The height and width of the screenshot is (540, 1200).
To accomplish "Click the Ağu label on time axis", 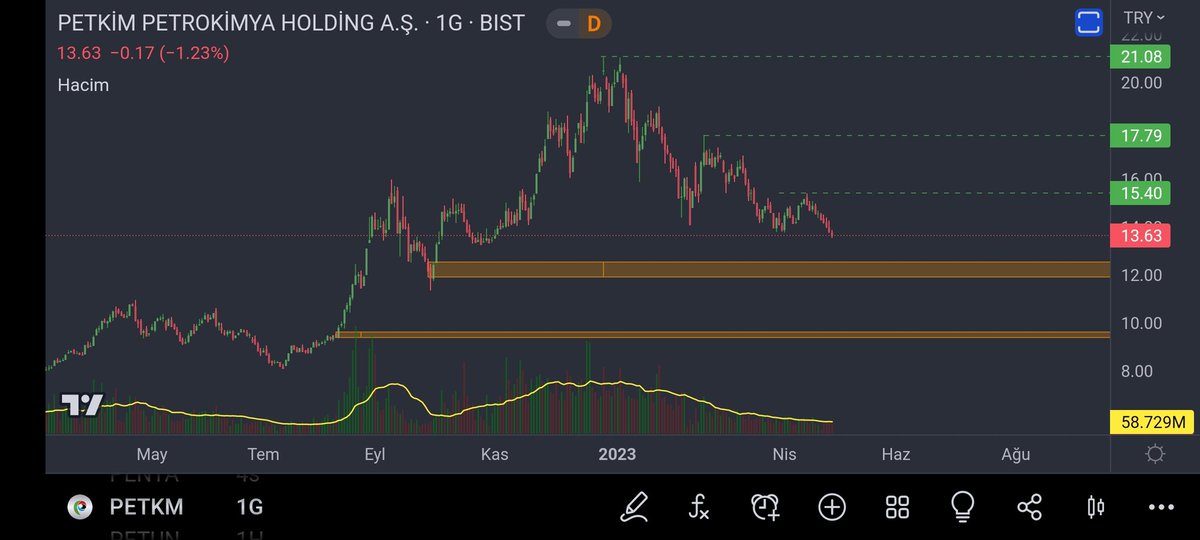I will click(1016, 454).
